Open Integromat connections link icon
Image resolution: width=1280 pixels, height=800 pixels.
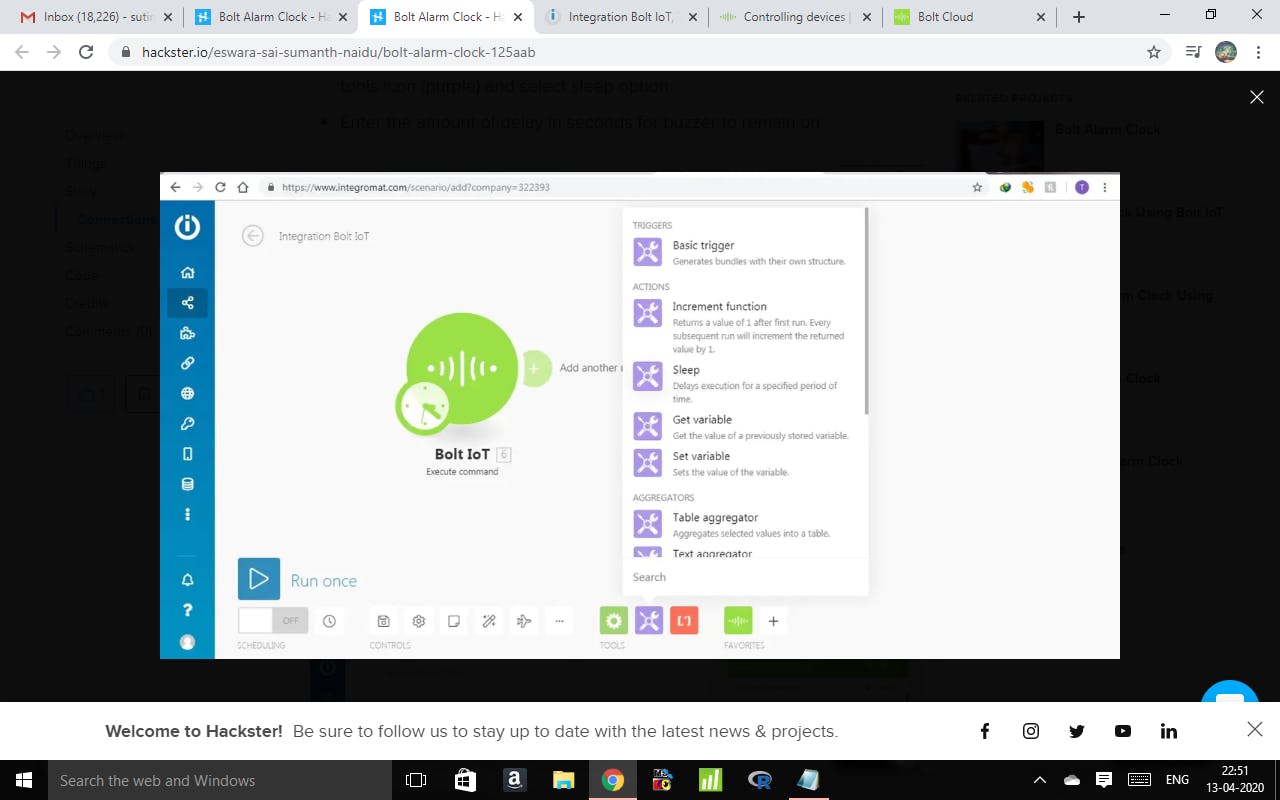[187, 363]
